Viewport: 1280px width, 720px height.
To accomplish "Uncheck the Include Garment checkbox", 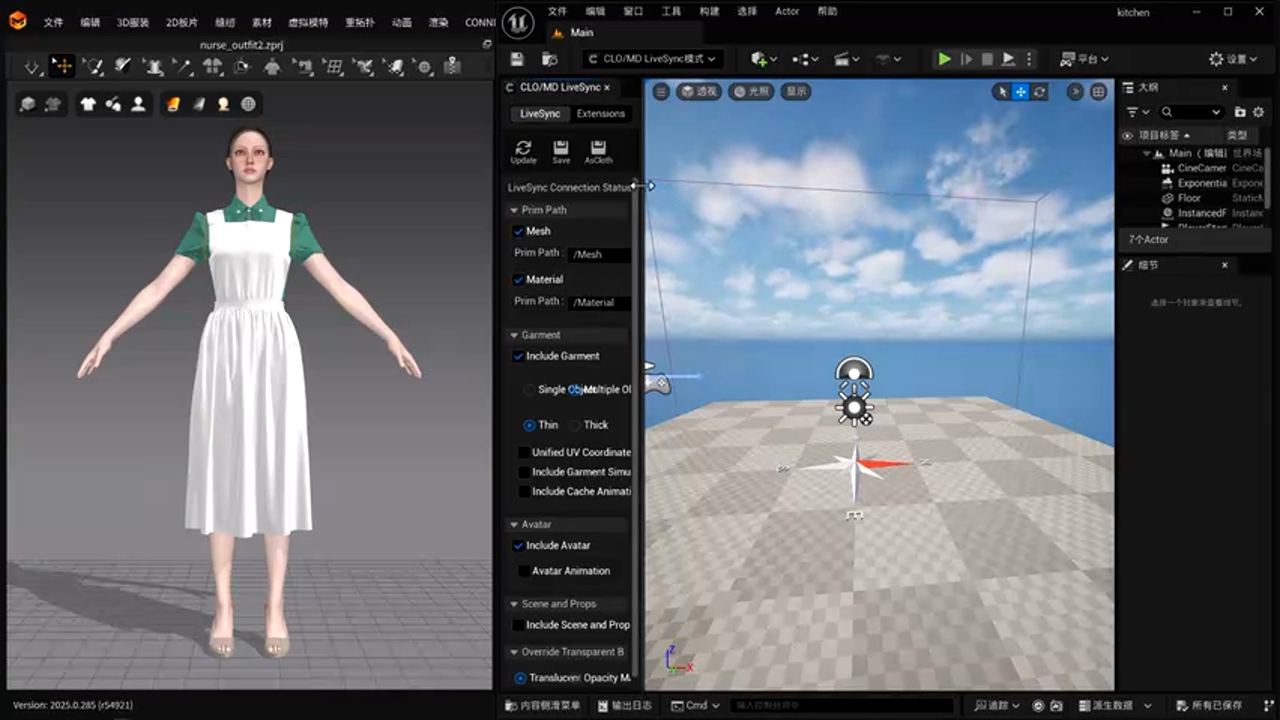I will pos(518,356).
